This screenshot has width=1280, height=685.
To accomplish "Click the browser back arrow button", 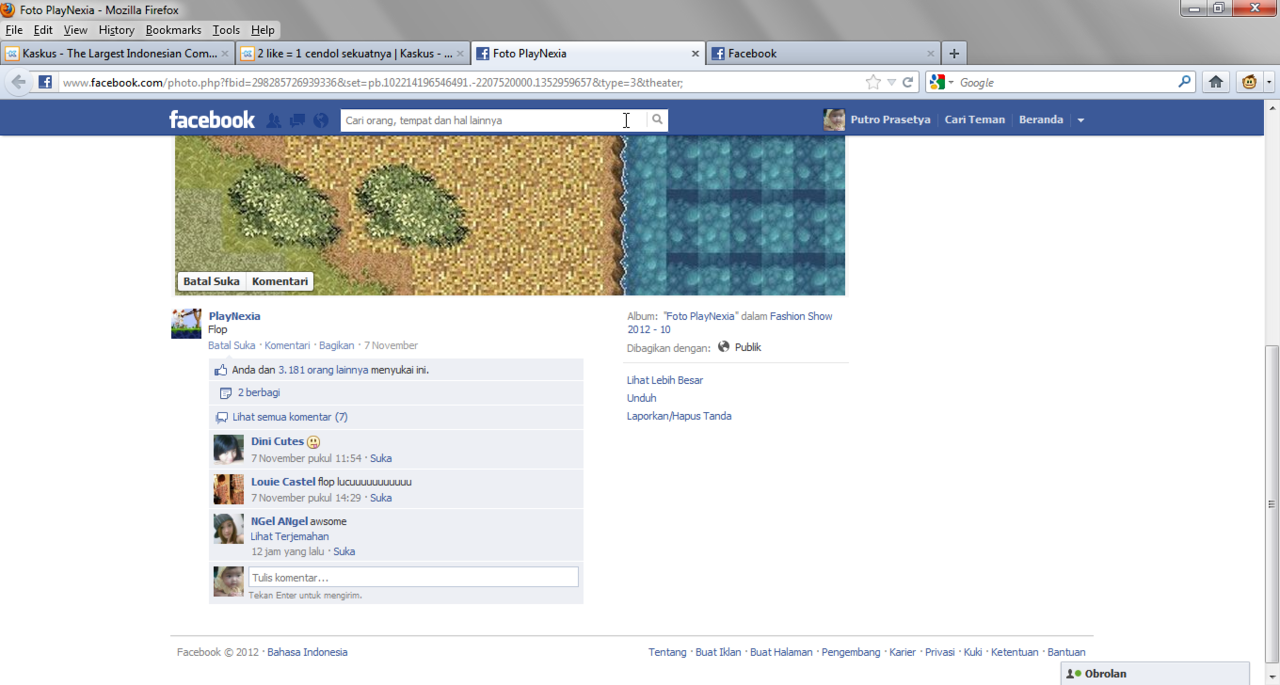I will pyautogui.click(x=19, y=82).
